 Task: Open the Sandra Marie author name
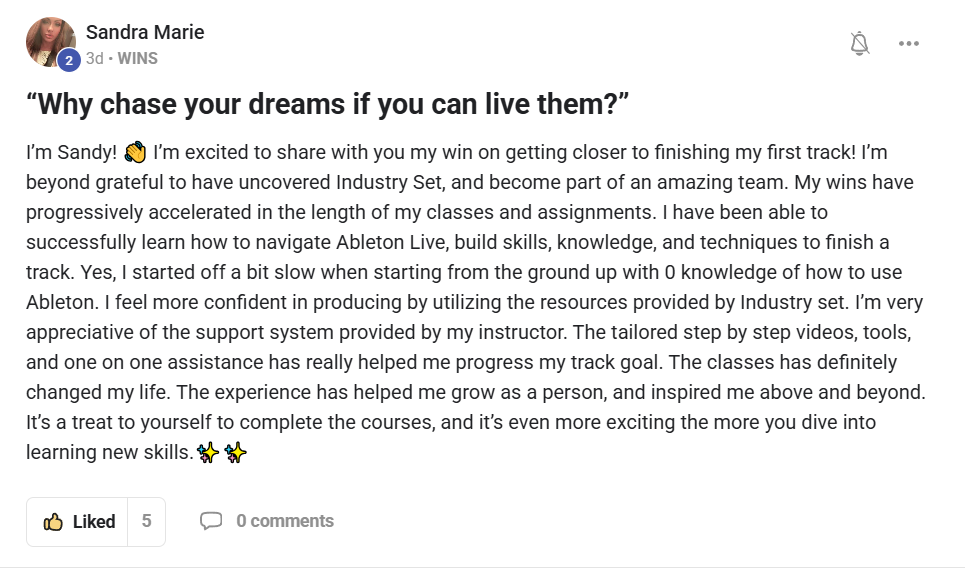click(145, 32)
